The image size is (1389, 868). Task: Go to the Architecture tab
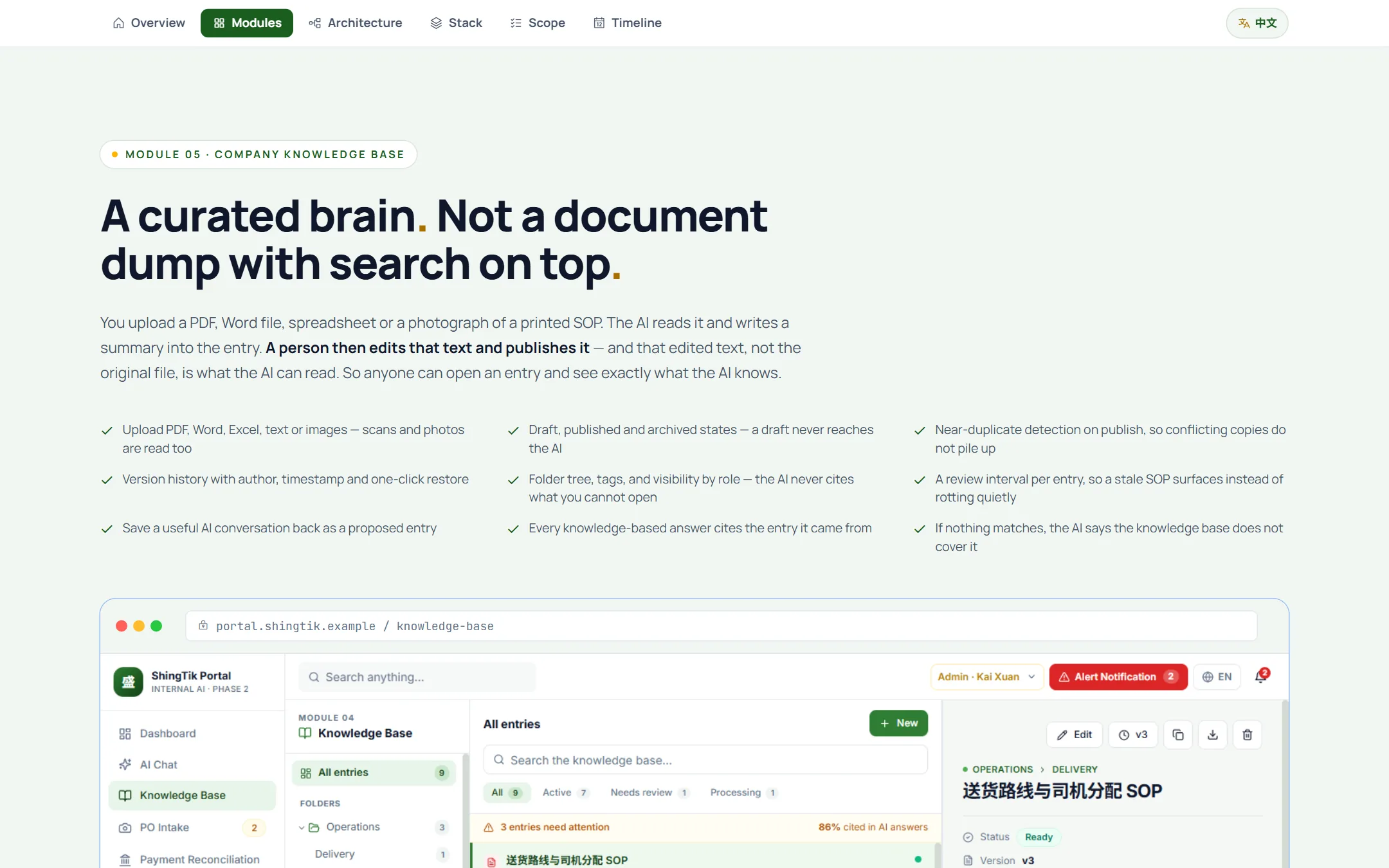click(x=356, y=23)
